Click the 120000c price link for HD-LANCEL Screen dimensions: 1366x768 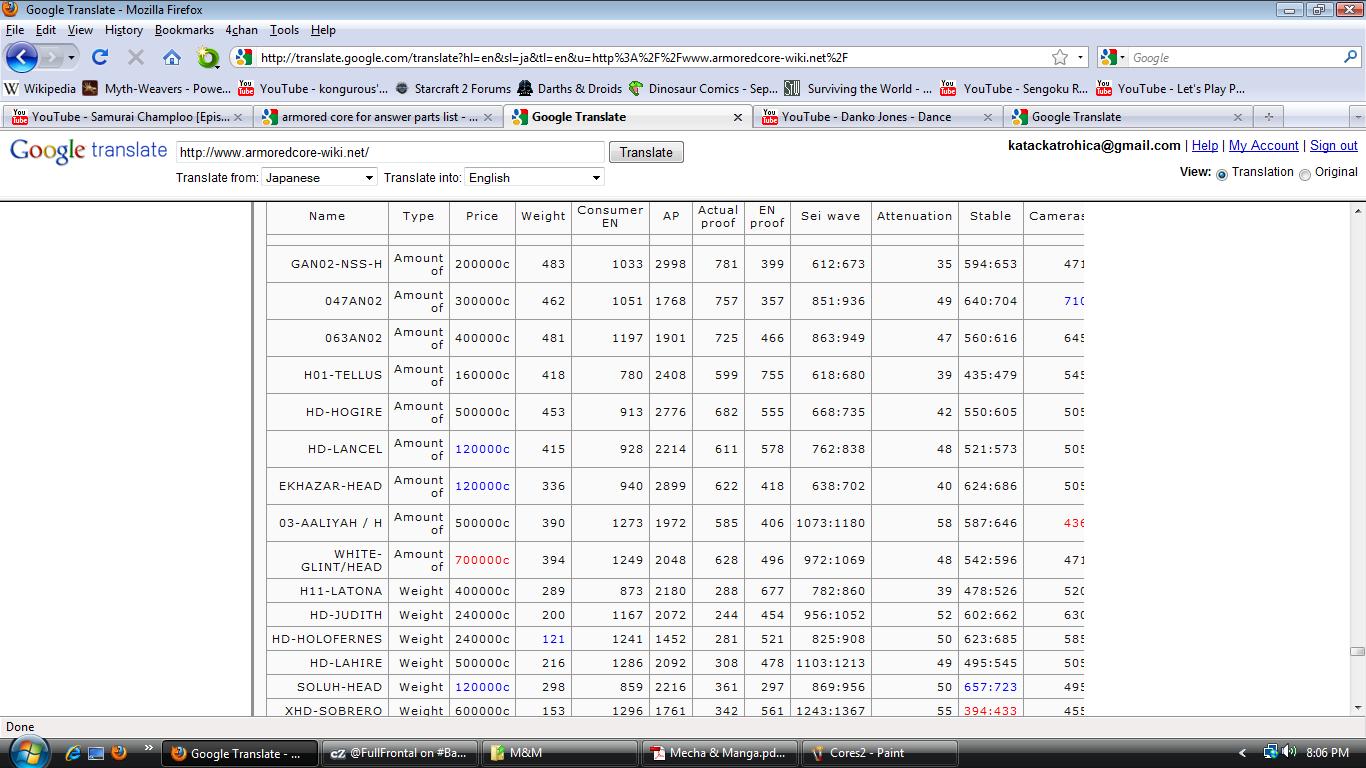pyautogui.click(x=482, y=449)
